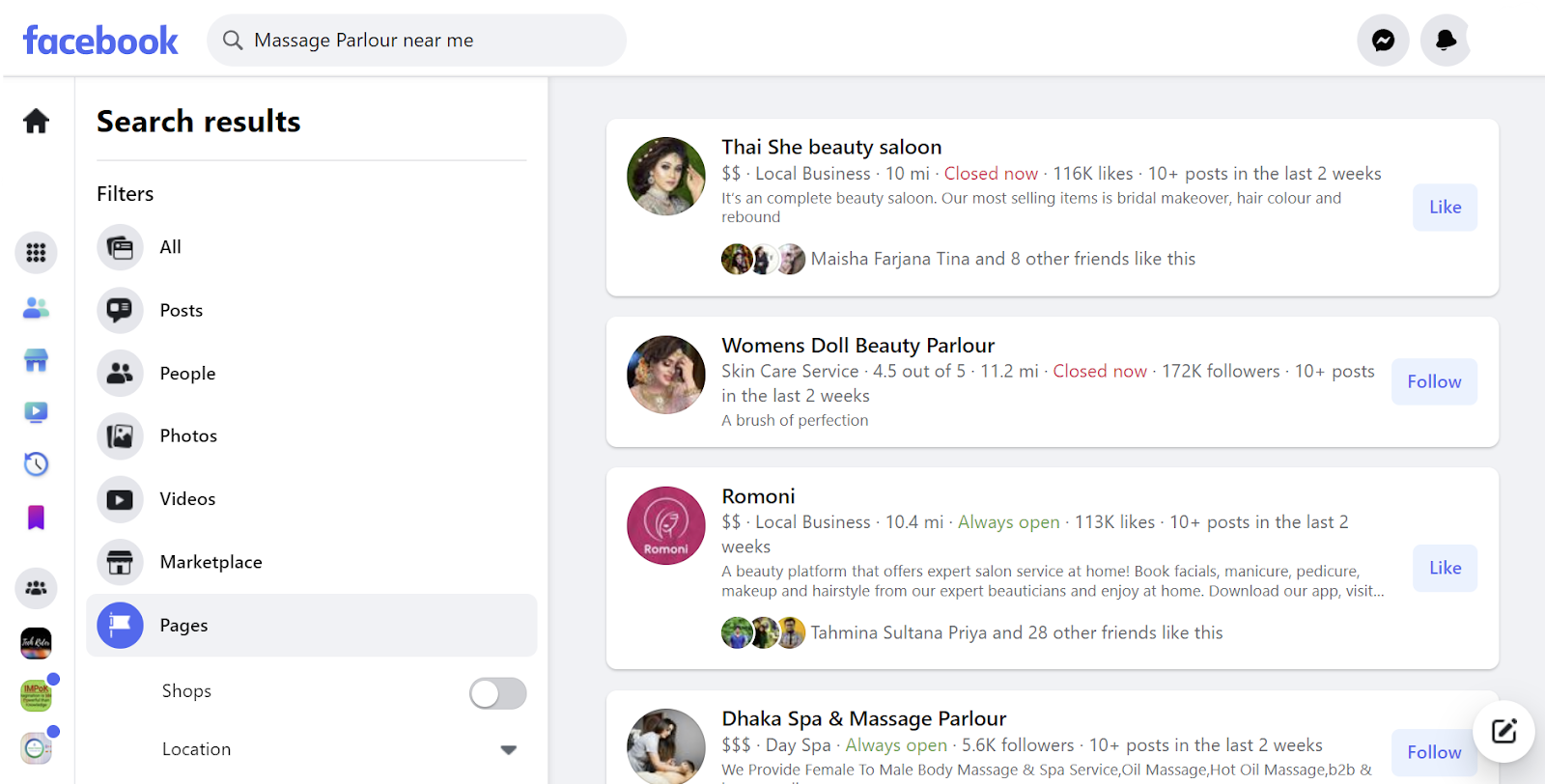Open Friends icon in left sidebar
The height and width of the screenshot is (784, 1545).
(x=36, y=308)
